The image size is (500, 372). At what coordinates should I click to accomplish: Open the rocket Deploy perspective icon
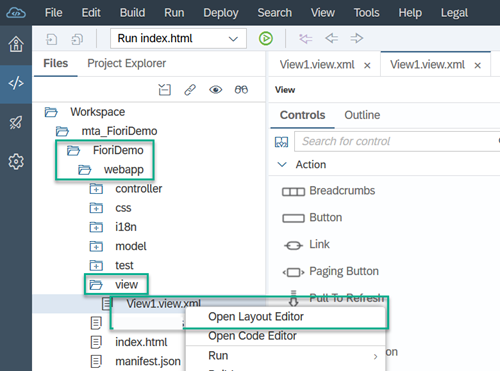(16, 123)
